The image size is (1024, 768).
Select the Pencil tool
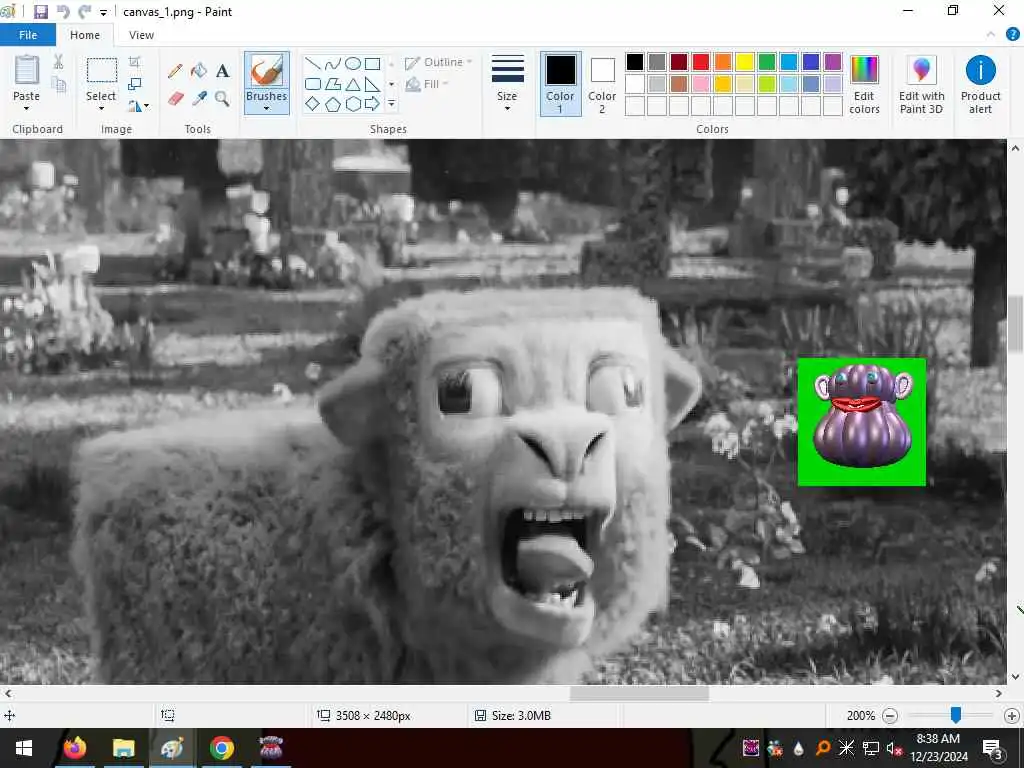pyautogui.click(x=174, y=71)
